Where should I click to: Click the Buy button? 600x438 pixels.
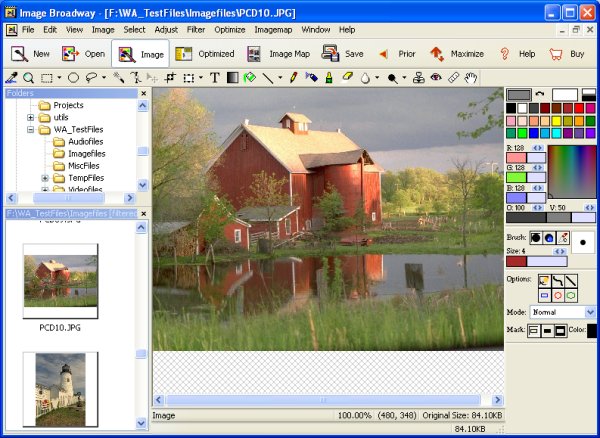[x=567, y=53]
